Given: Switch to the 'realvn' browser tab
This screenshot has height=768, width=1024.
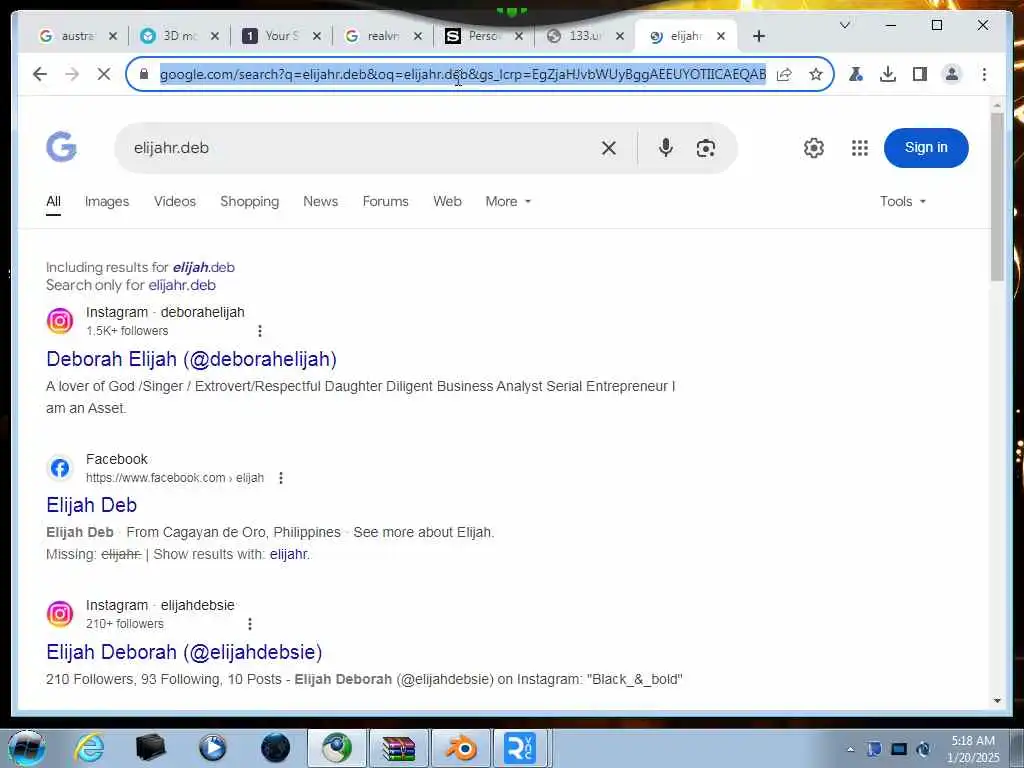Looking at the screenshot, I should click(383, 37).
